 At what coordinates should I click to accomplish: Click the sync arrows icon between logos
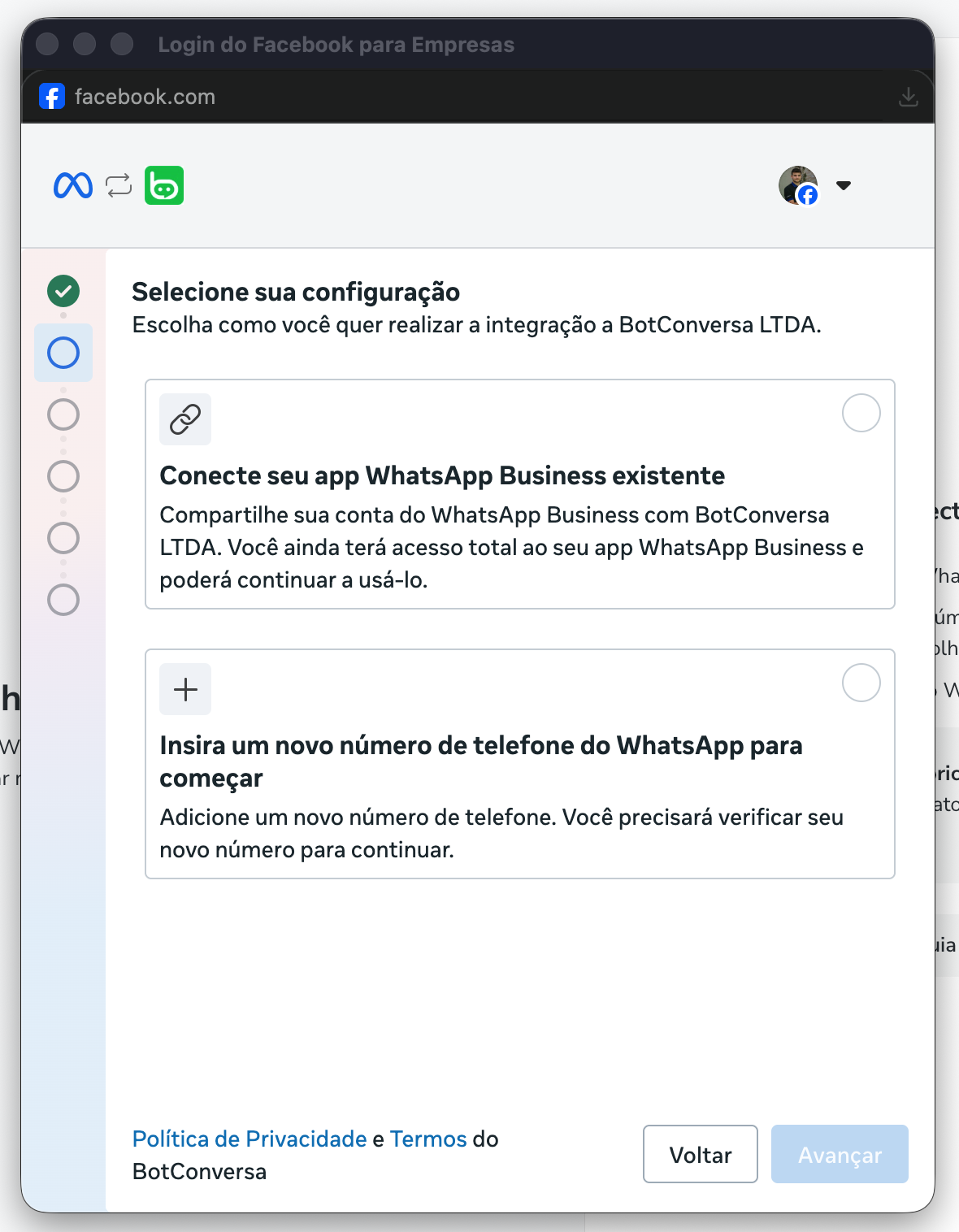point(119,186)
